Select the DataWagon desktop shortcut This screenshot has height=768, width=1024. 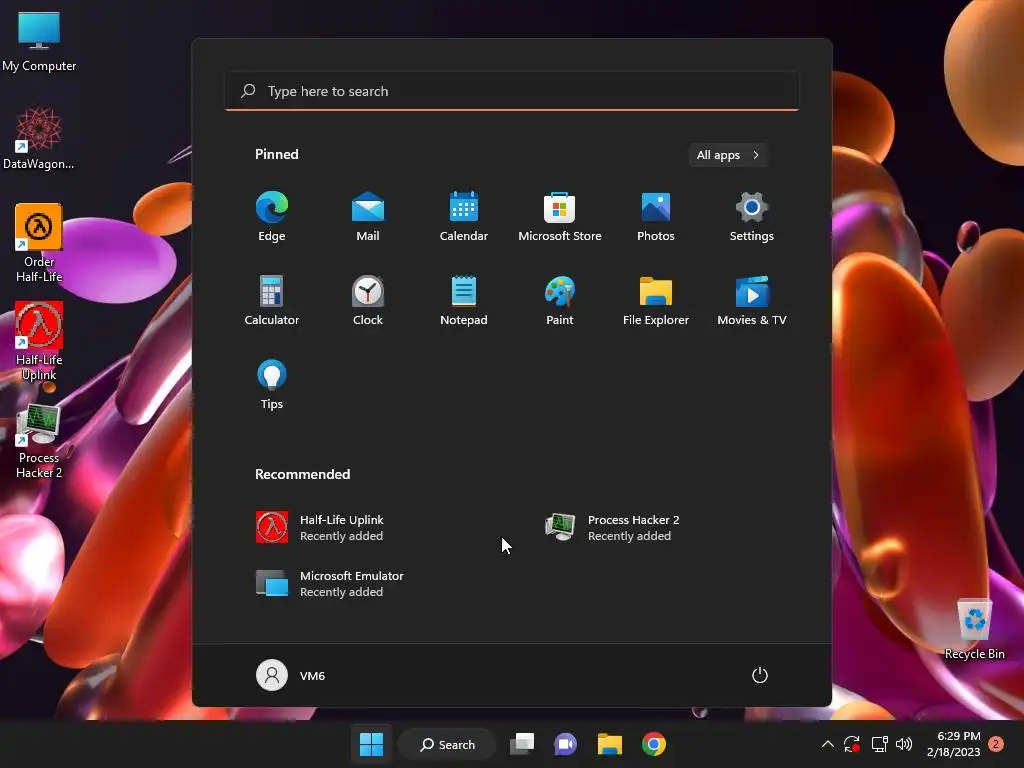click(x=39, y=138)
